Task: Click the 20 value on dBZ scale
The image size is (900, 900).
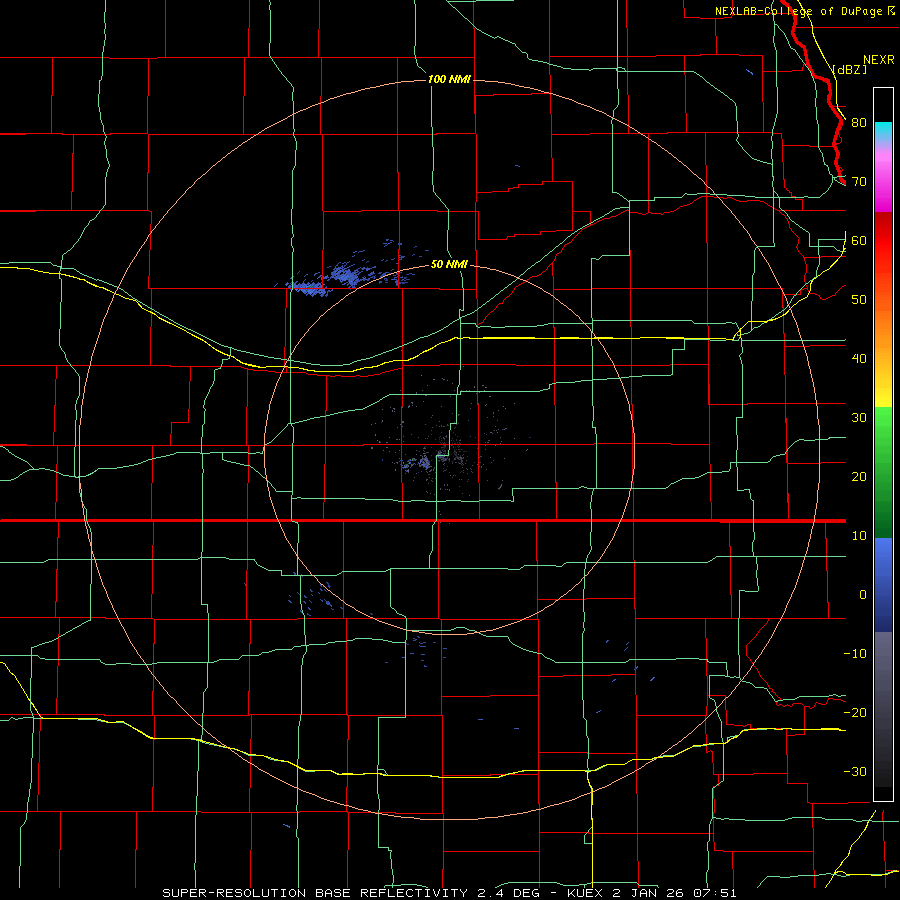Action: pos(859,477)
